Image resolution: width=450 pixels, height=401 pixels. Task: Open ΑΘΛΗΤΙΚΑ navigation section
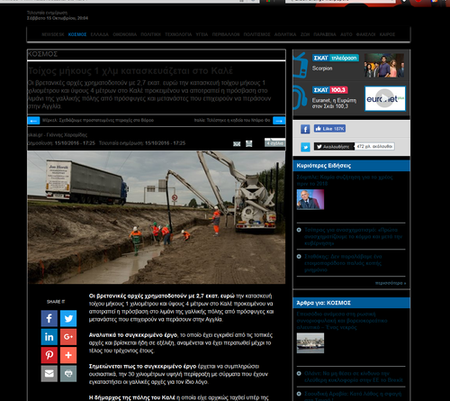pyautogui.click(x=285, y=34)
